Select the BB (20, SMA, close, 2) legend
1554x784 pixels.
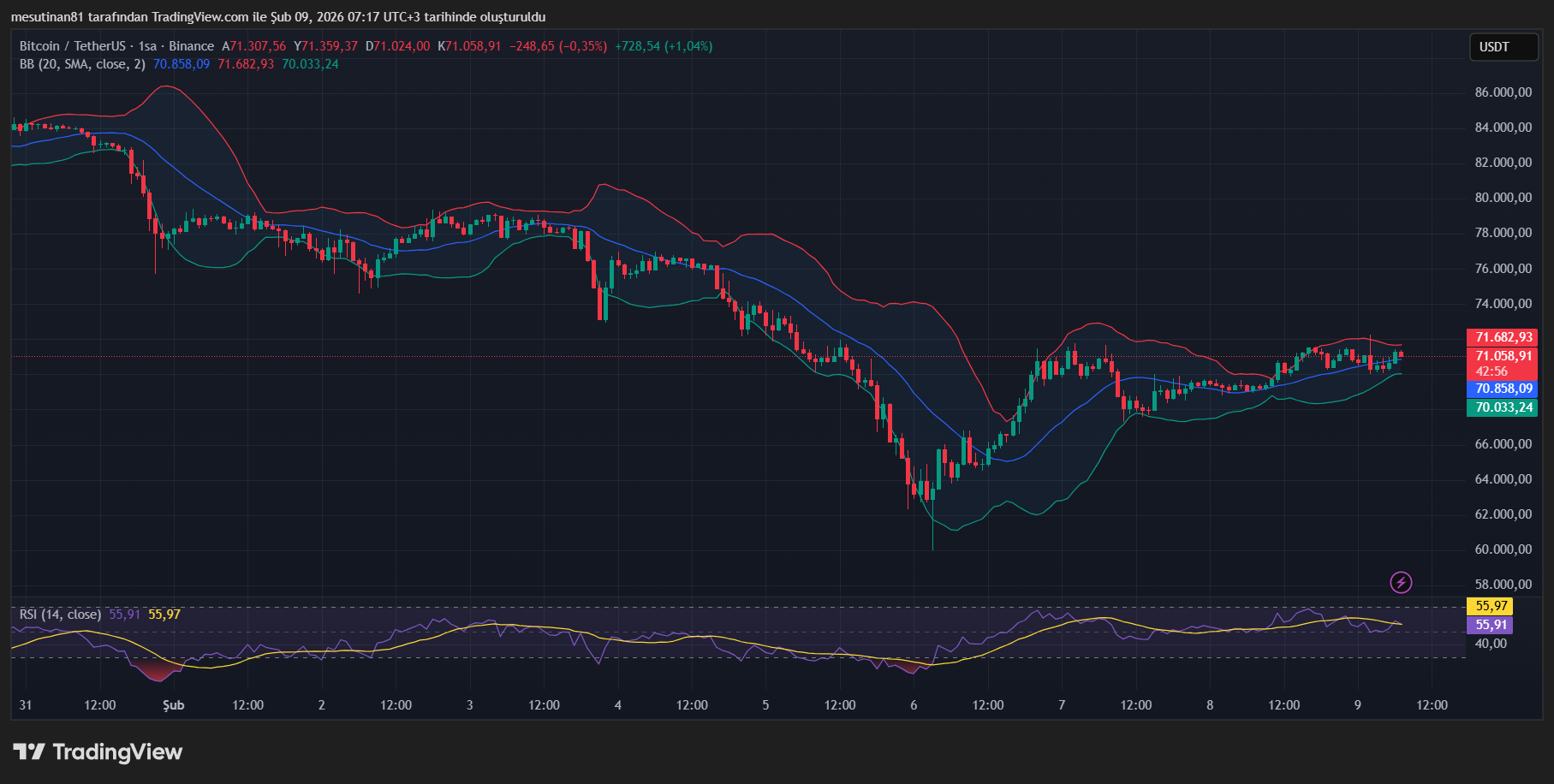pyautogui.click(x=82, y=64)
